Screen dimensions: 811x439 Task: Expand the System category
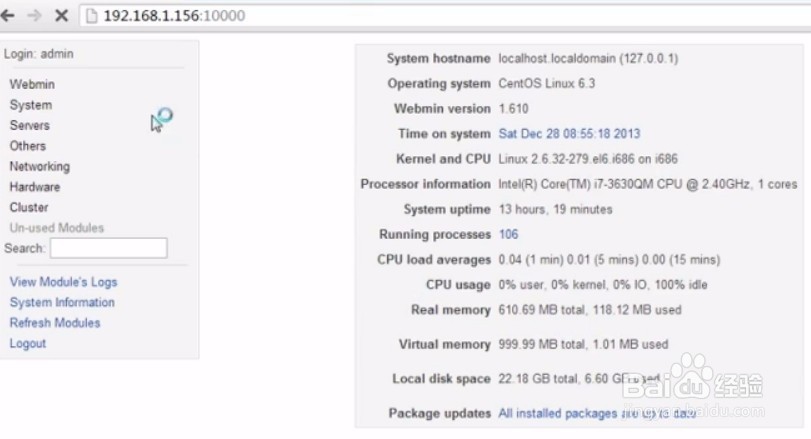[x=31, y=105]
